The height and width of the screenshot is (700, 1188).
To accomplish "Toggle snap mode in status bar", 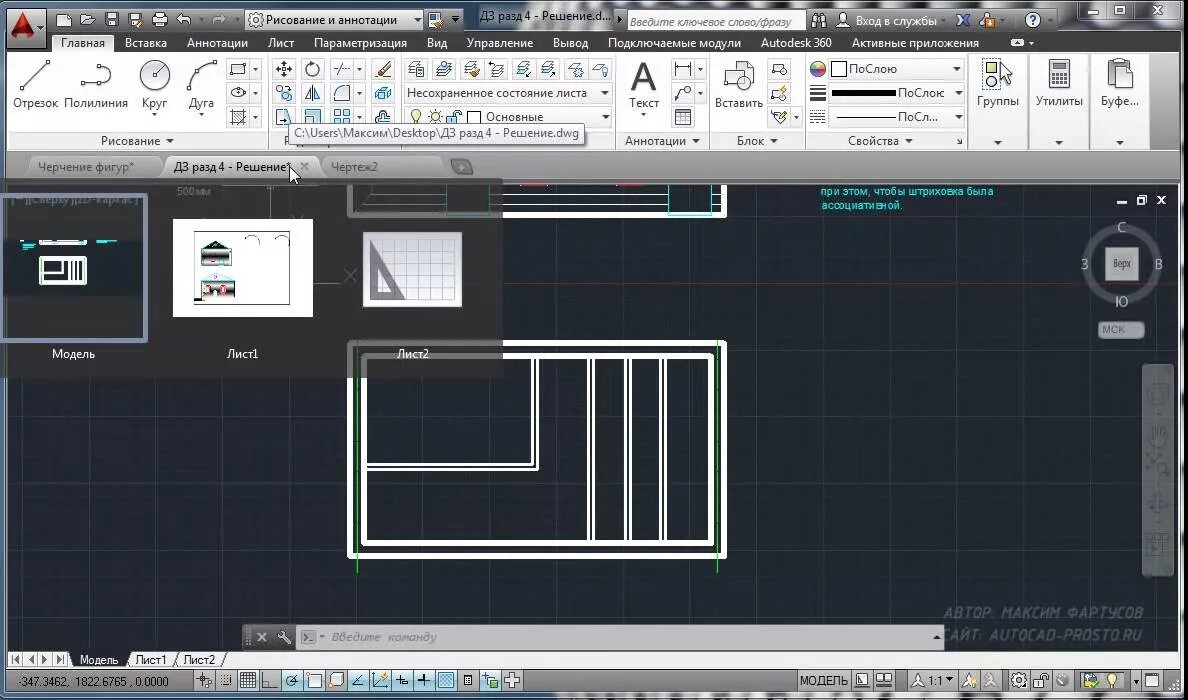I will tap(226, 680).
